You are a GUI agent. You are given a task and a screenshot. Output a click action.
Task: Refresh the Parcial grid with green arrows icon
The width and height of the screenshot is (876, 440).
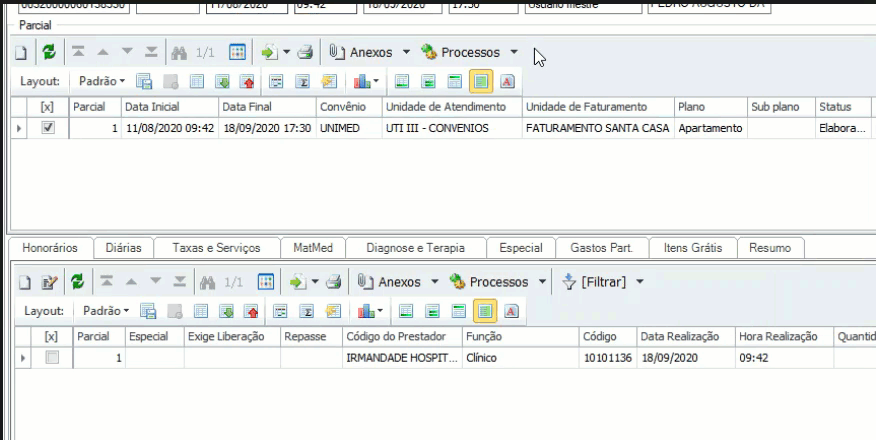tap(49, 52)
